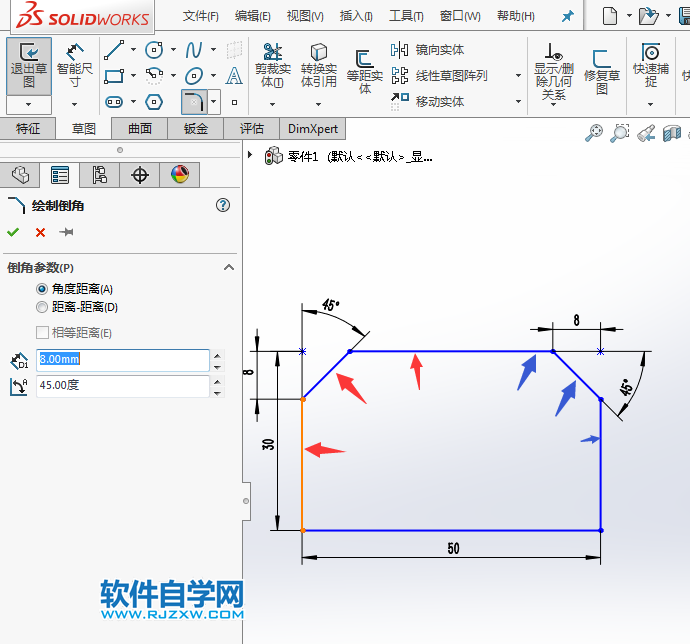Cancel chamfer with red X

pyautogui.click(x=40, y=232)
